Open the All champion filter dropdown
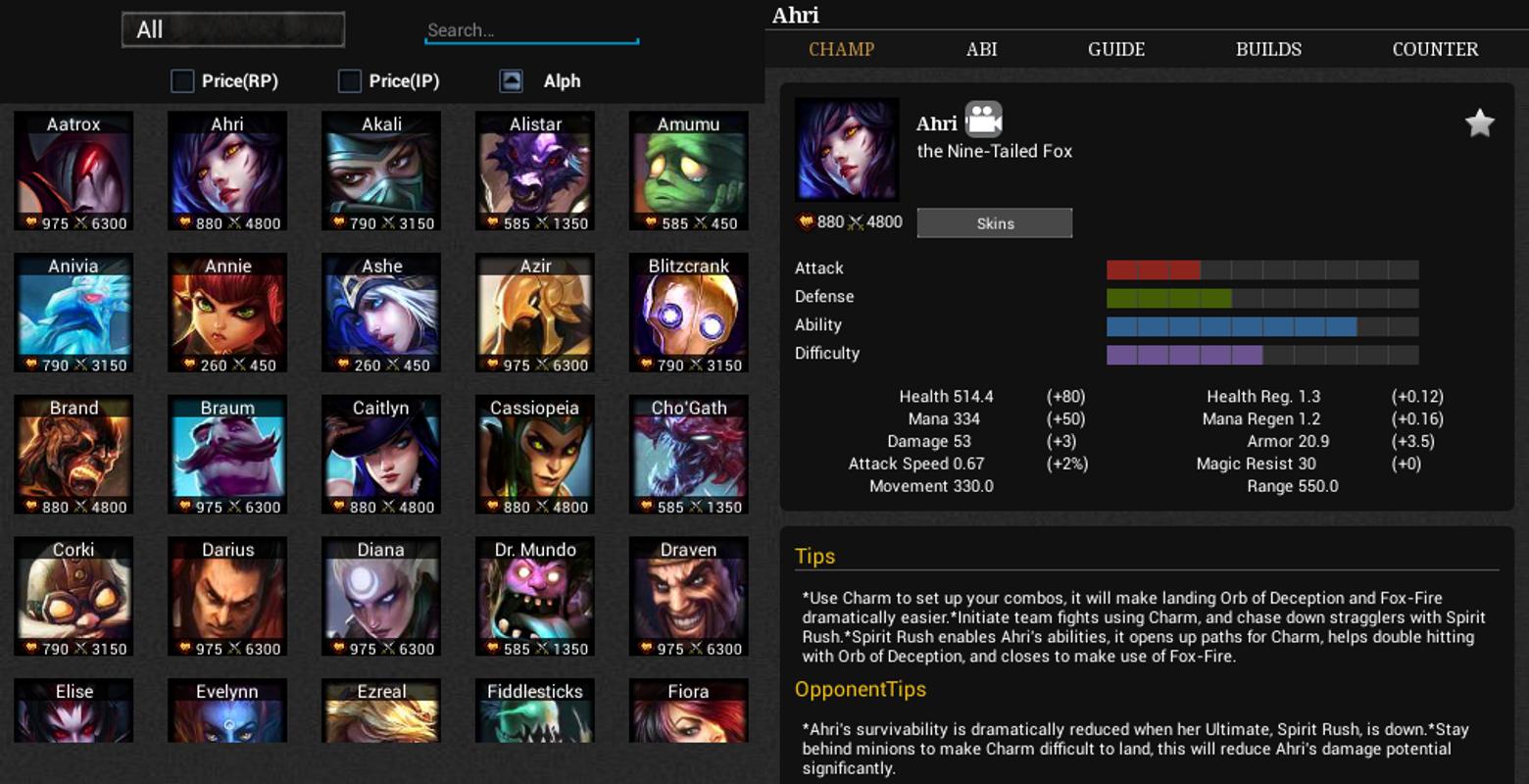The width and height of the screenshot is (1529, 784). point(233,29)
